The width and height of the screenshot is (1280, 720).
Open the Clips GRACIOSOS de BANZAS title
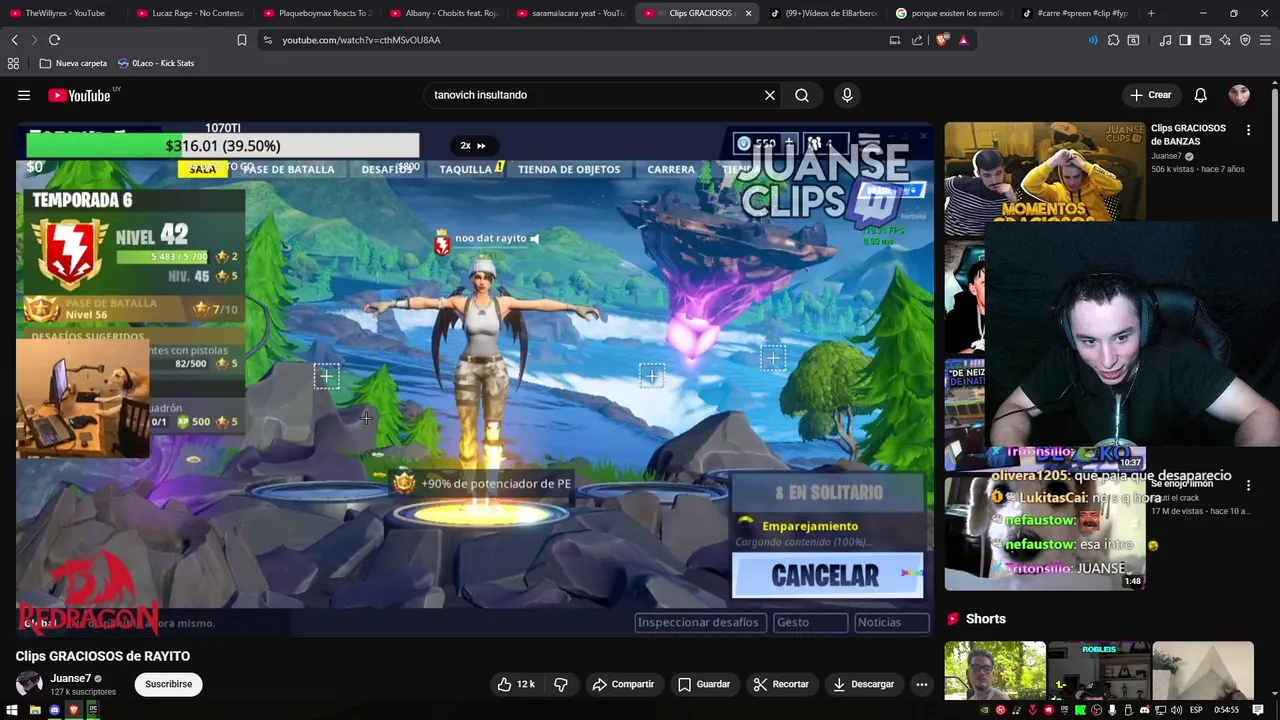click(1188, 134)
